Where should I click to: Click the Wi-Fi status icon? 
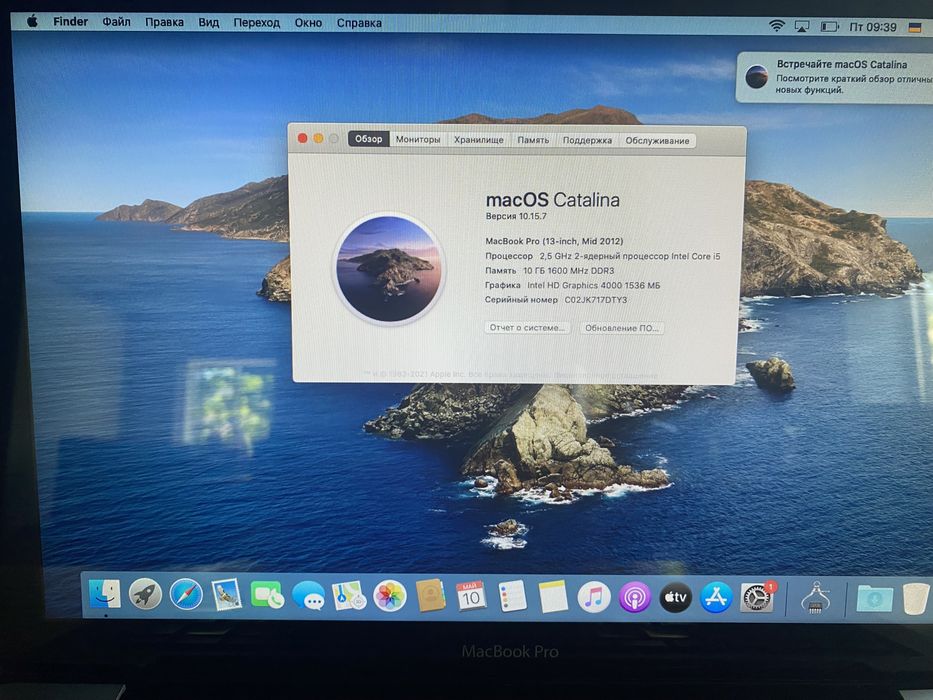pyautogui.click(x=777, y=26)
